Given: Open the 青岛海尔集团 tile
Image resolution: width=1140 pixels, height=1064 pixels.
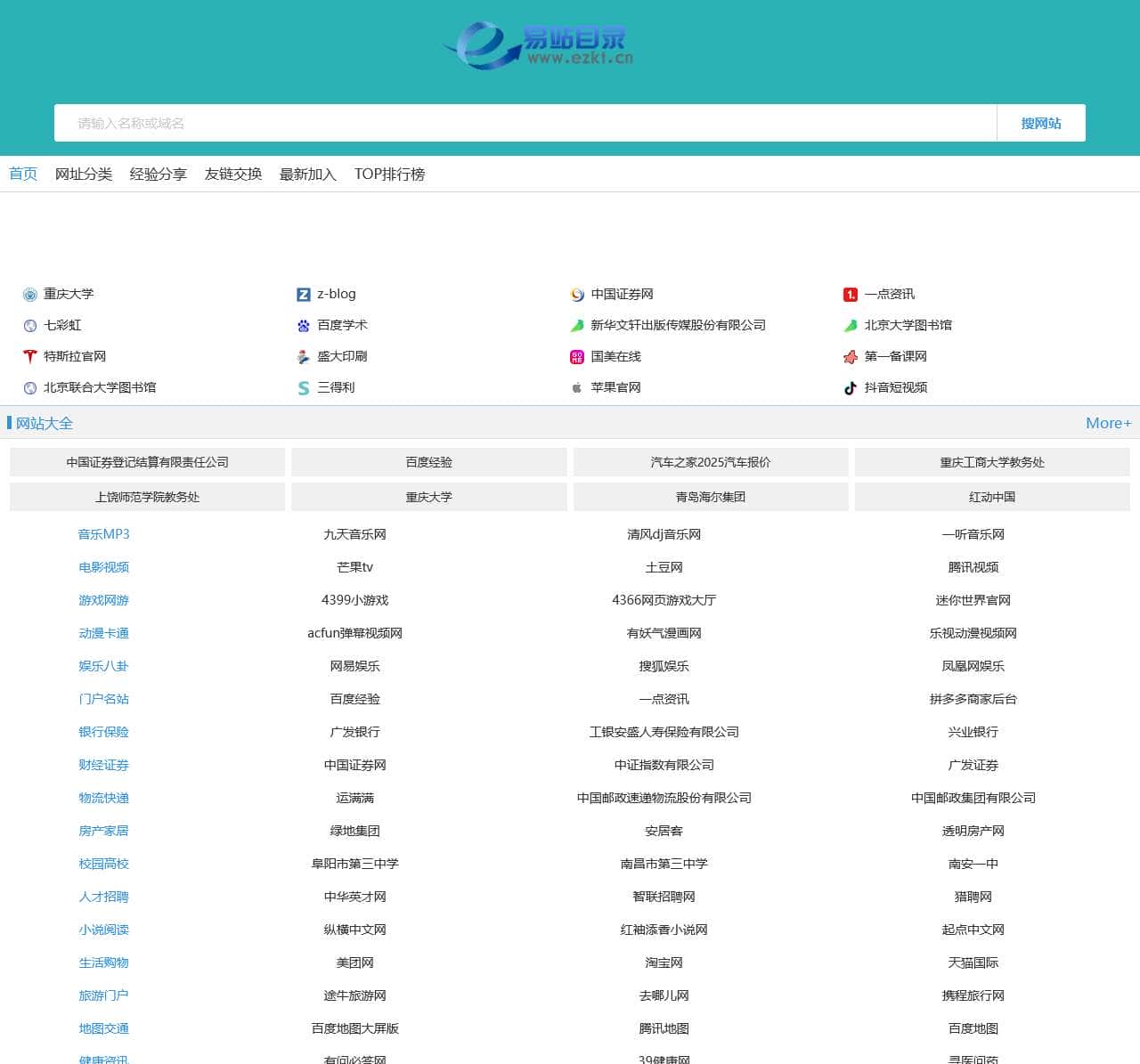Looking at the screenshot, I should tap(711, 497).
